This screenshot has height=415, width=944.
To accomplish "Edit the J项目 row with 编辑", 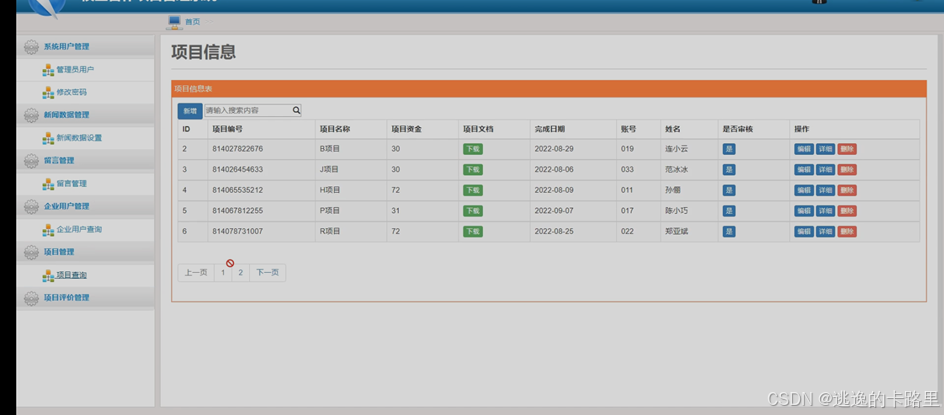I will [804, 170].
